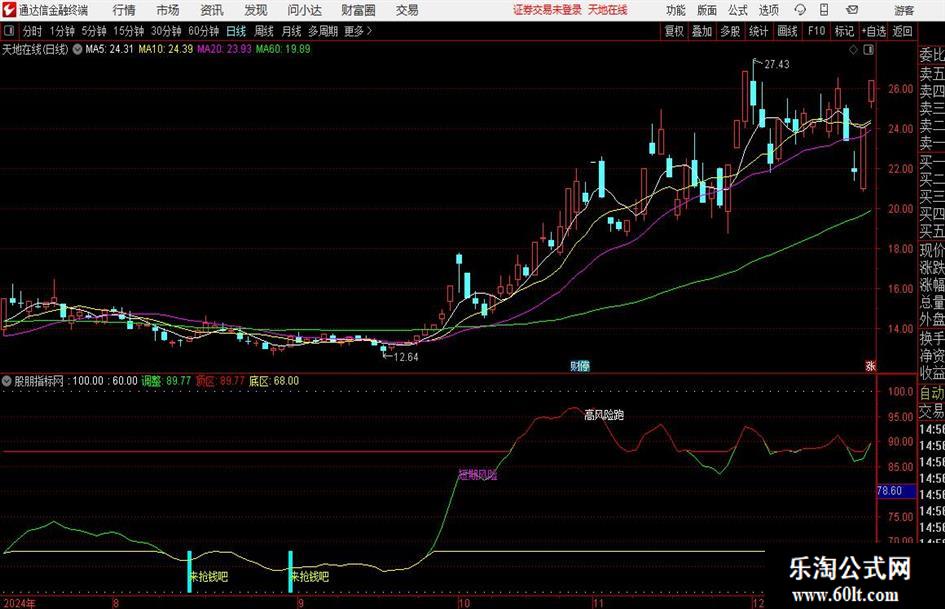945x609 pixels.
Task: Click the red 天地在线 stock name link
Action: tap(608, 10)
